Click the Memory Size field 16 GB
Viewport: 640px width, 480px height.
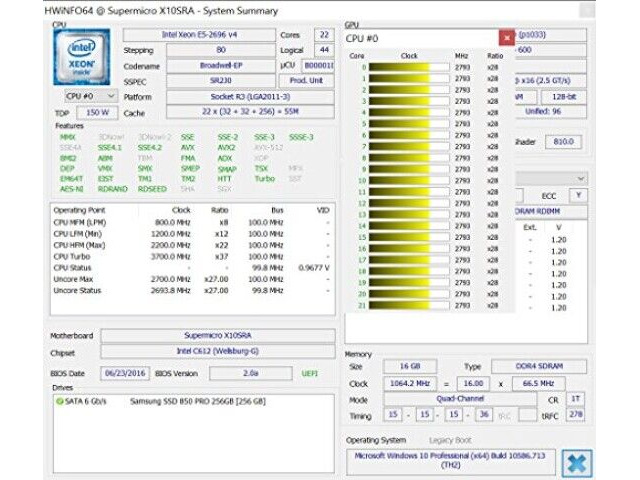pyautogui.click(x=410, y=366)
